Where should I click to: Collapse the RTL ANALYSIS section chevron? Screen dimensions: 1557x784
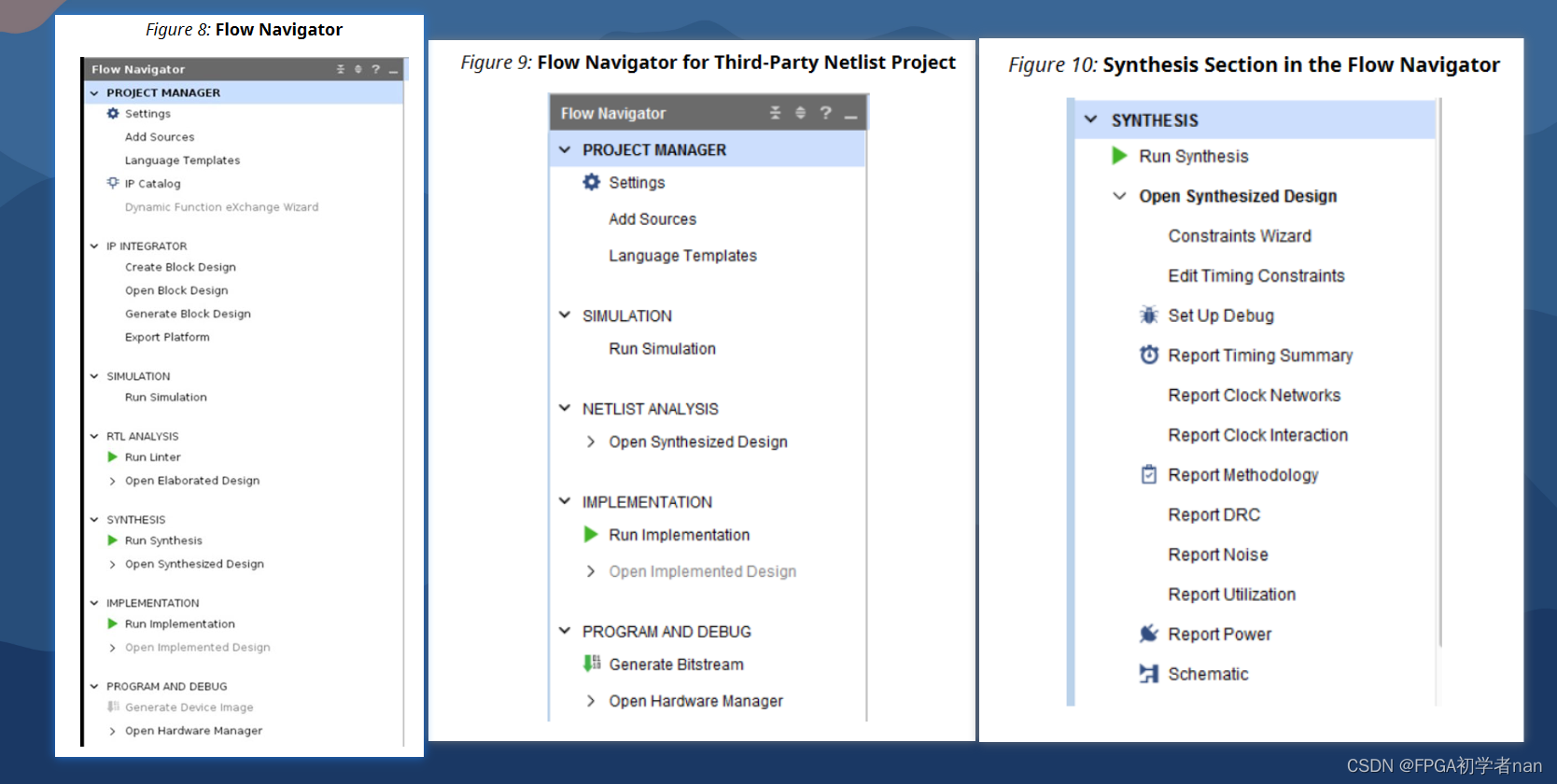tap(94, 436)
